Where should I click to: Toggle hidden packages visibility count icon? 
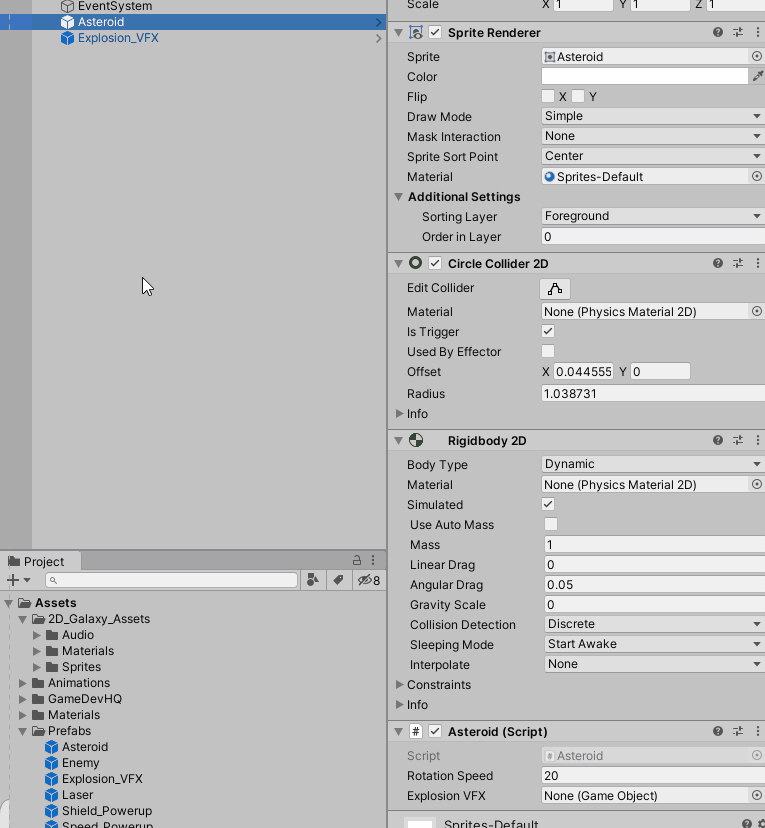tap(369, 580)
